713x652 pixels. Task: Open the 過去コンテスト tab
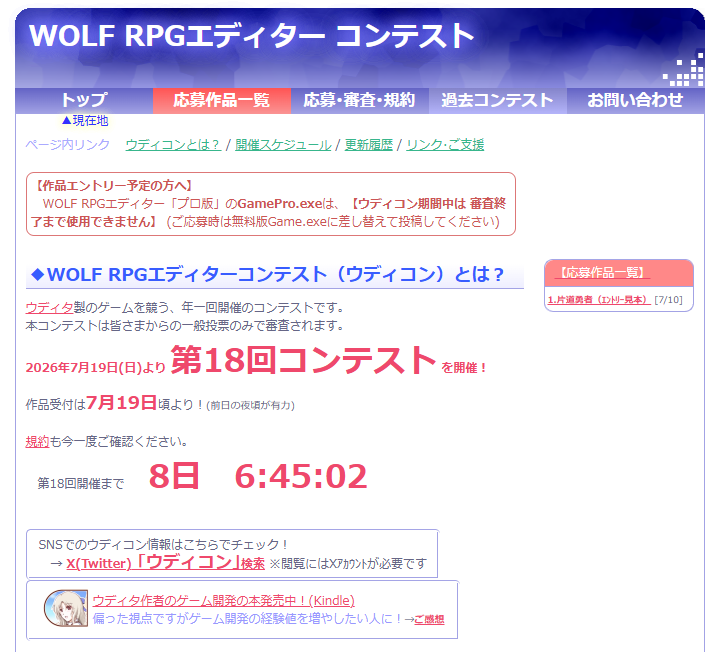pos(497,100)
